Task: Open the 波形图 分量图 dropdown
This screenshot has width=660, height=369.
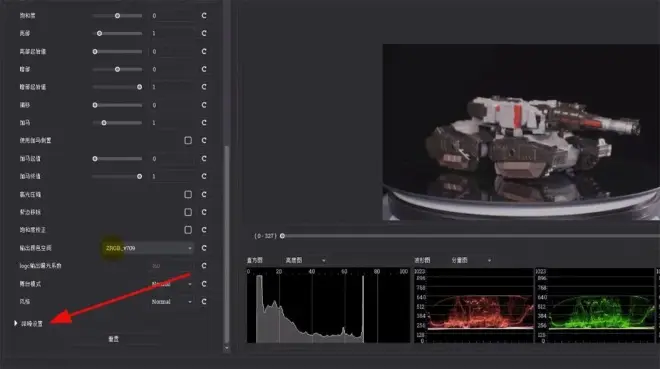Action: (x=471, y=260)
